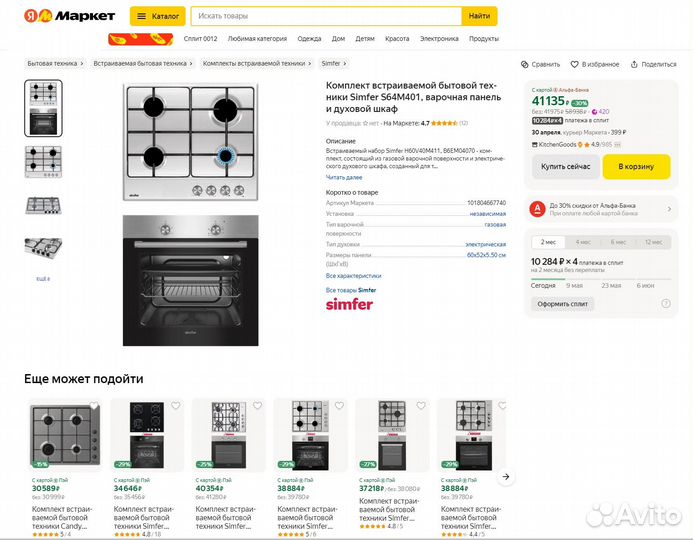
Task: Open the Каталог dropdown menu
Action: tap(158, 16)
